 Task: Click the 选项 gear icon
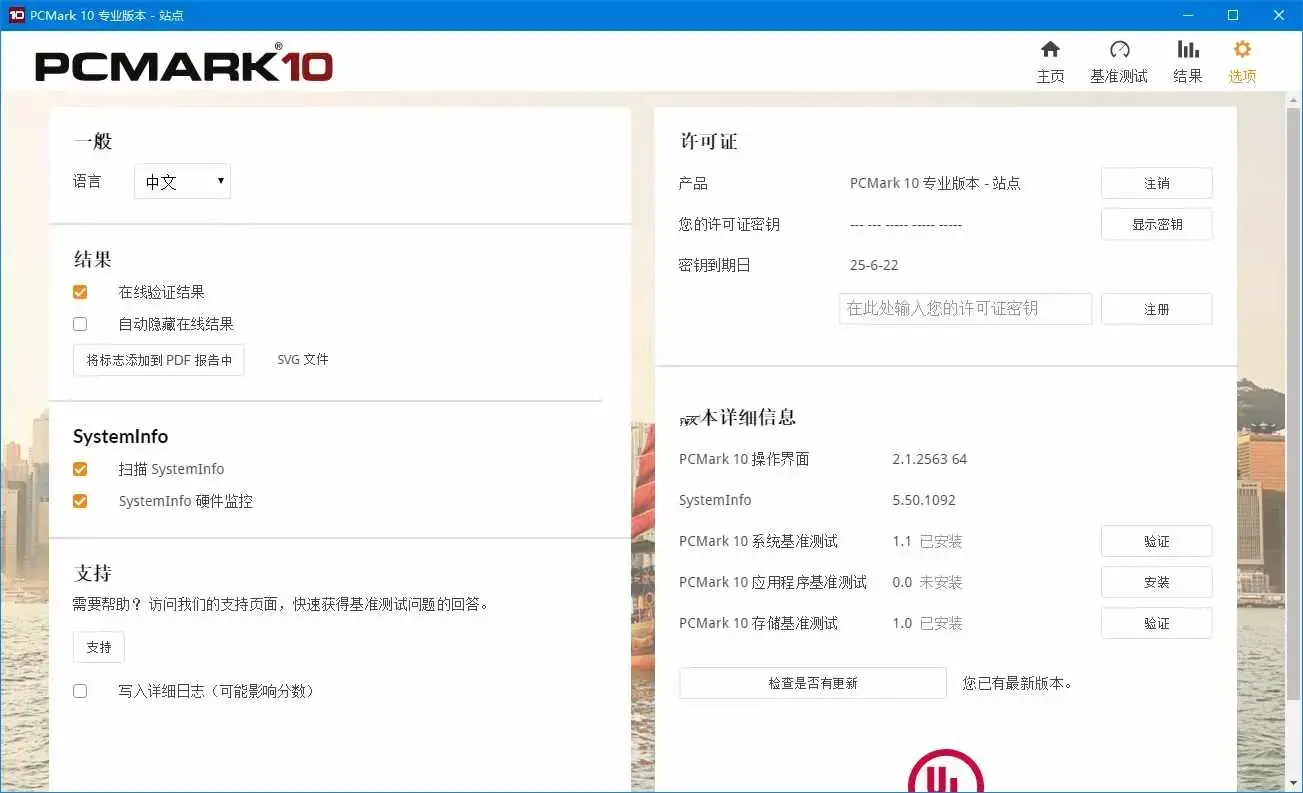click(x=1241, y=58)
